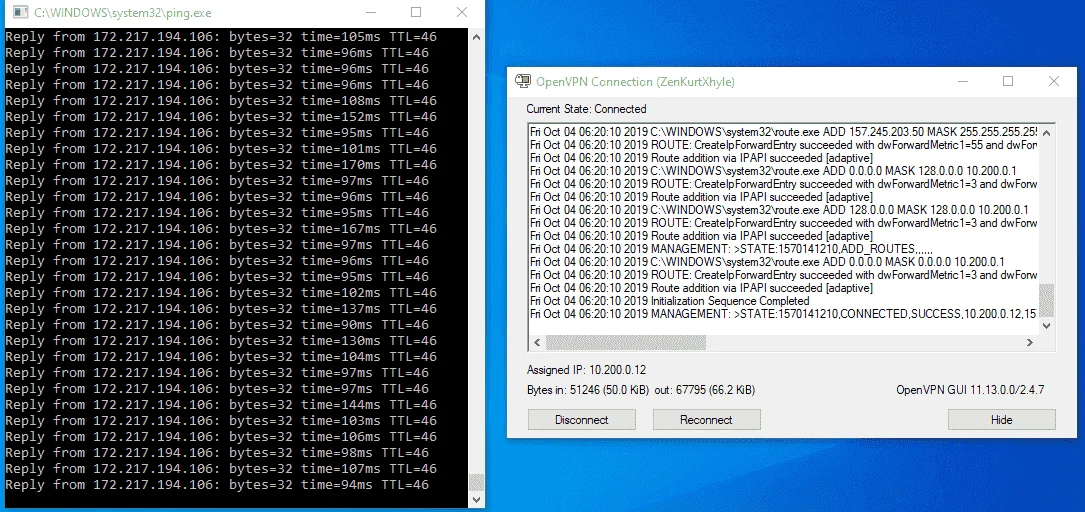This screenshot has width=1085, height=512.
Task: Click the ping reply line with time=137ms
Action: pos(221,309)
